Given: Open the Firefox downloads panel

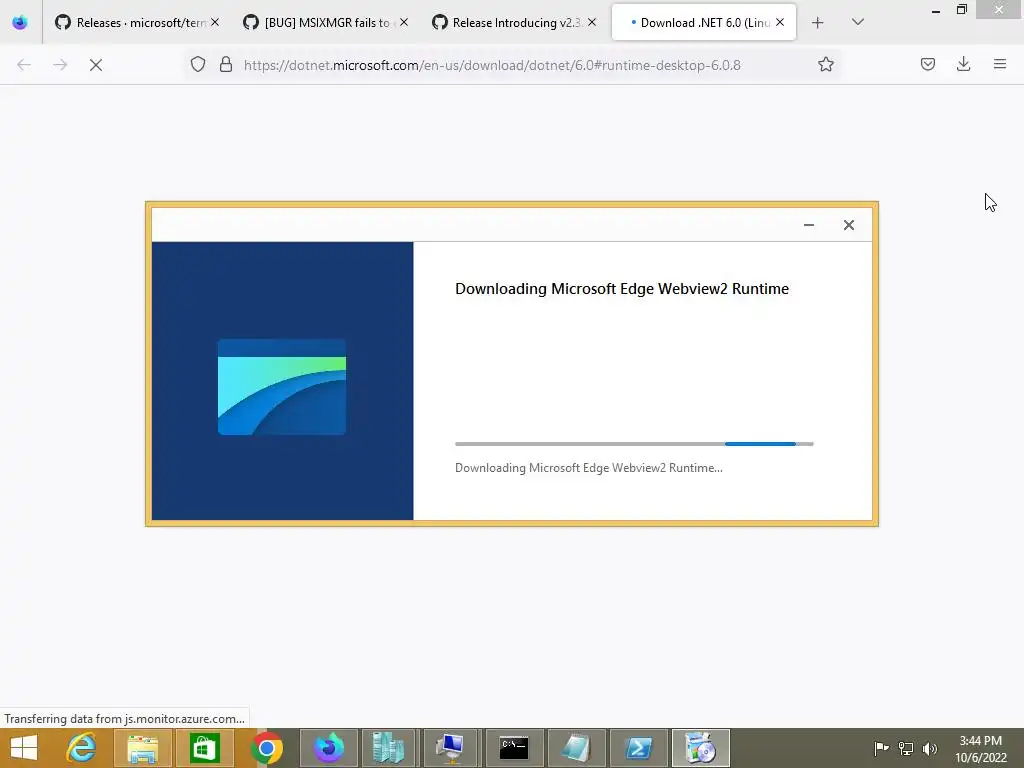Looking at the screenshot, I should tap(963, 64).
